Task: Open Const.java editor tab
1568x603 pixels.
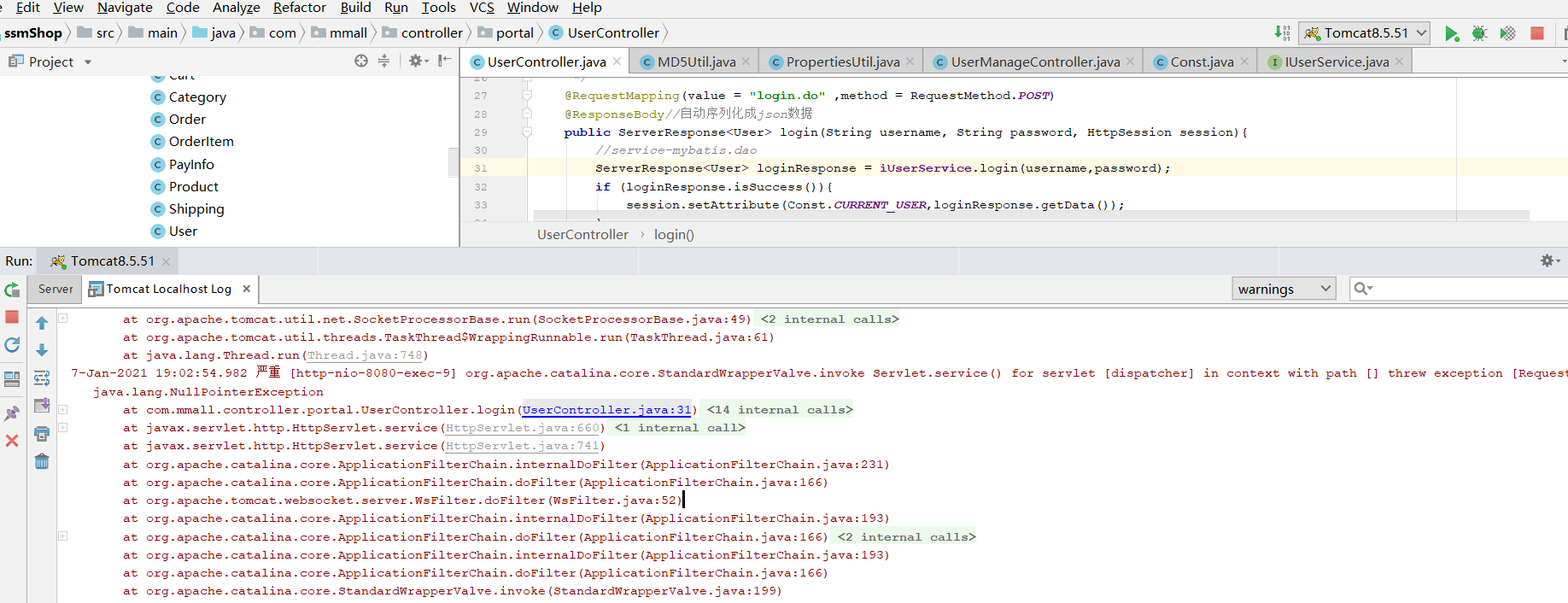Action: coord(1201,61)
